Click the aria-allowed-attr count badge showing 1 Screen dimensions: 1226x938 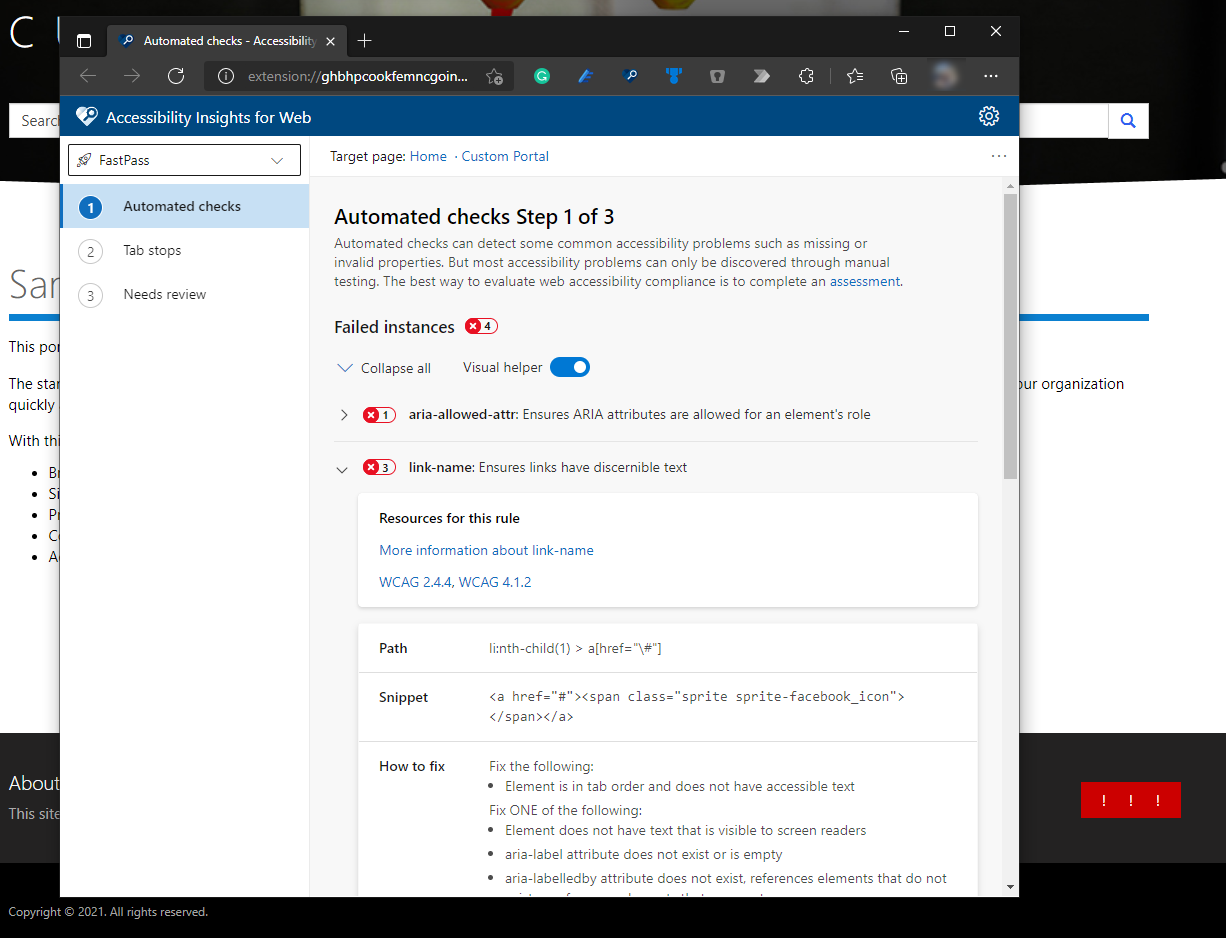click(379, 414)
